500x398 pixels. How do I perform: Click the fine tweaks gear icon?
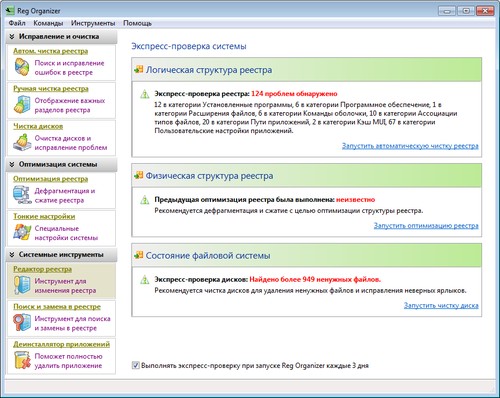pyautogui.click(x=22, y=232)
